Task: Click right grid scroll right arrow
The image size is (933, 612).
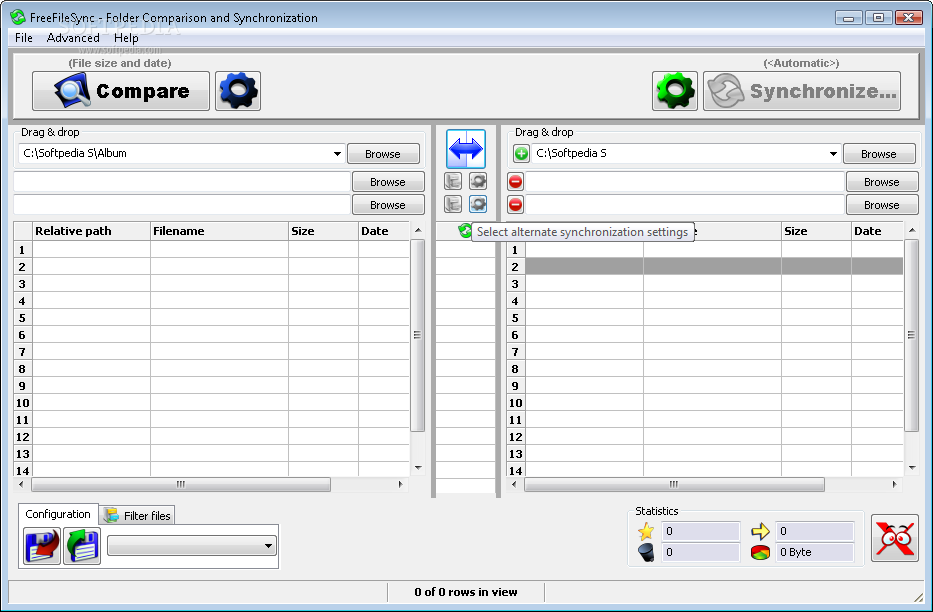Action: [x=894, y=485]
